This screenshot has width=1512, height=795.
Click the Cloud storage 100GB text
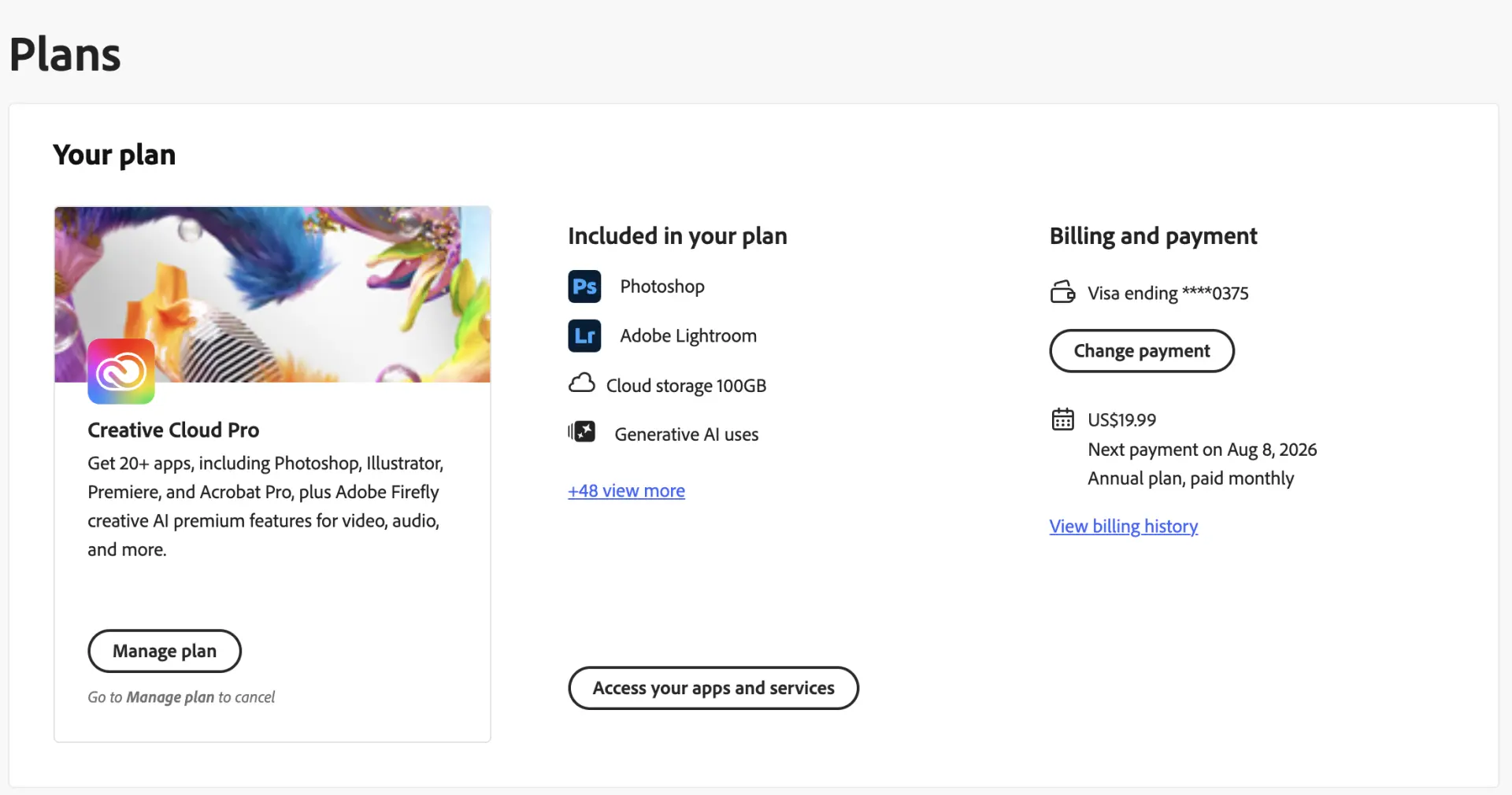[686, 386]
